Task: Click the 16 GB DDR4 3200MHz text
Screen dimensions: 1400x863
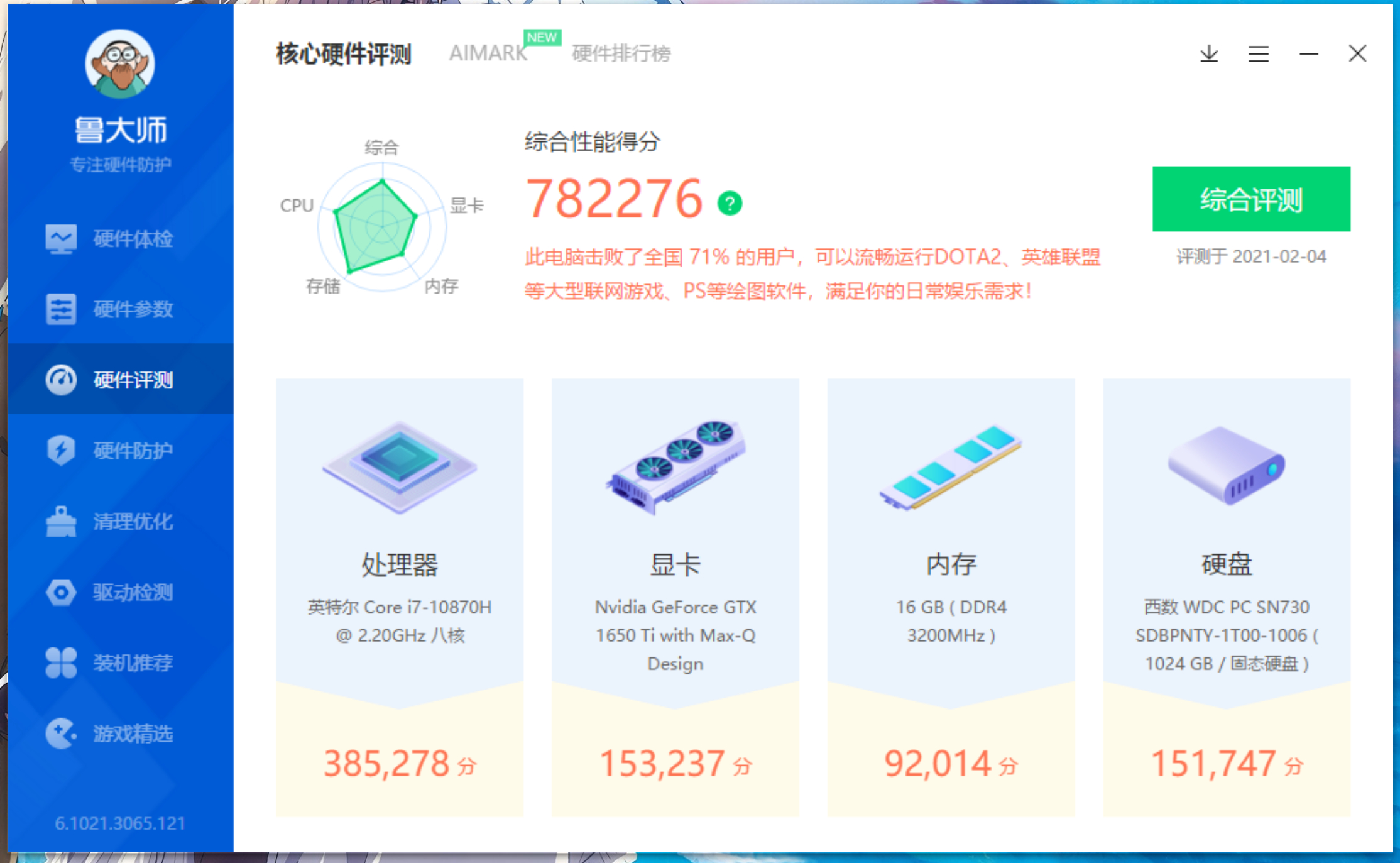Action: pyautogui.click(x=951, y=621)
